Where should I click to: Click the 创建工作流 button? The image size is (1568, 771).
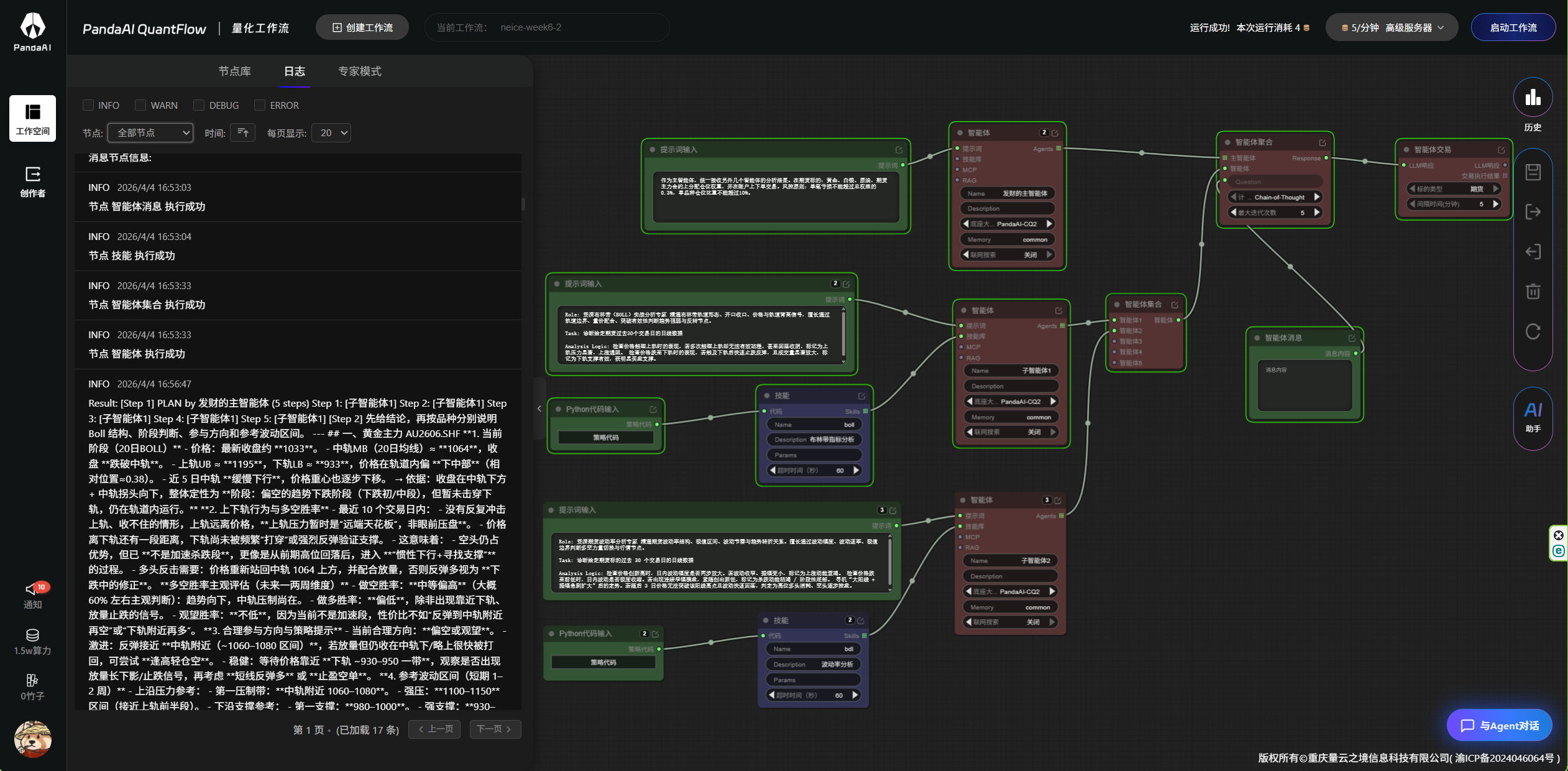tap(362, 27)
